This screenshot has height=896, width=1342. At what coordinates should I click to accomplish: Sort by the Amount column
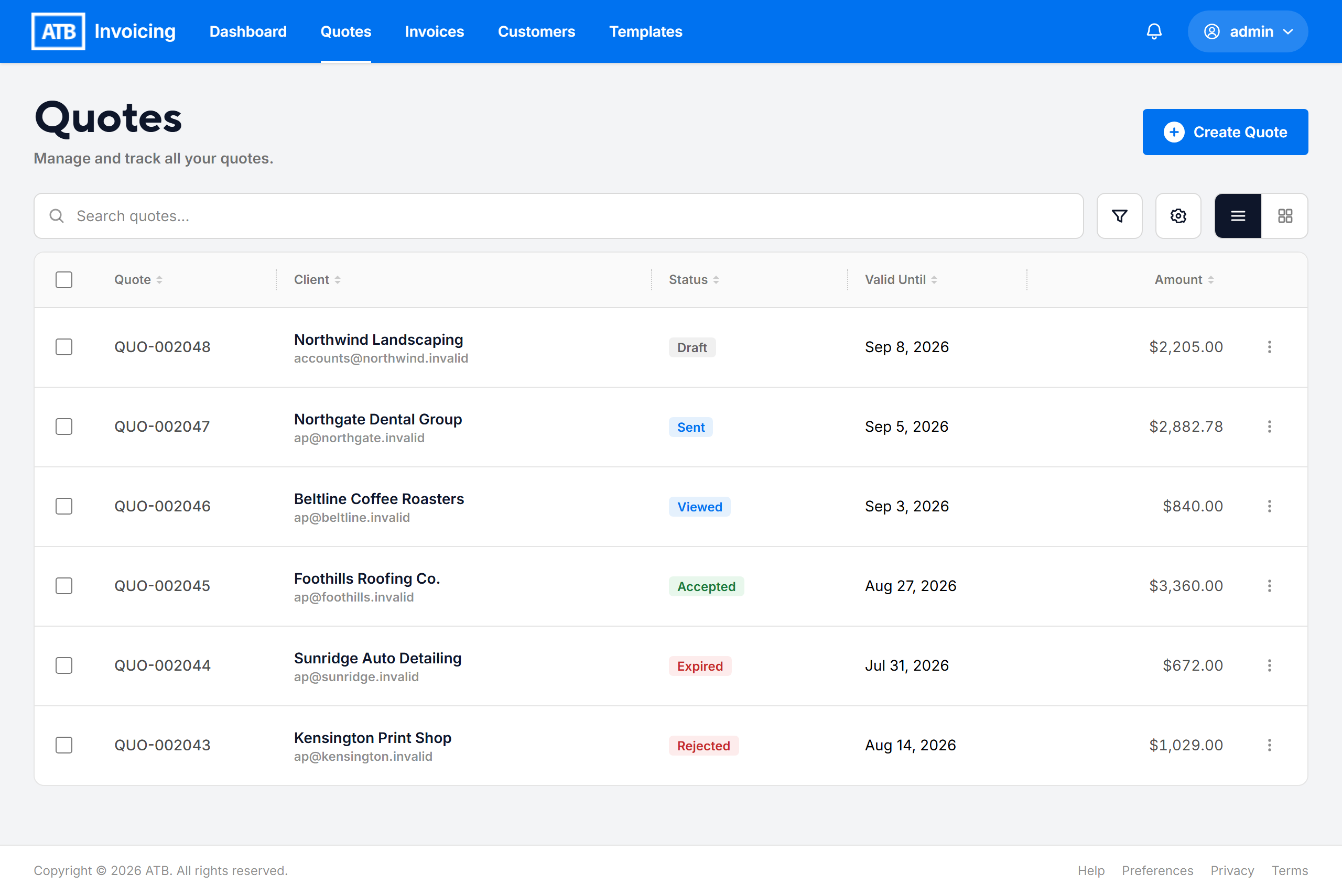pos(1184,280)
